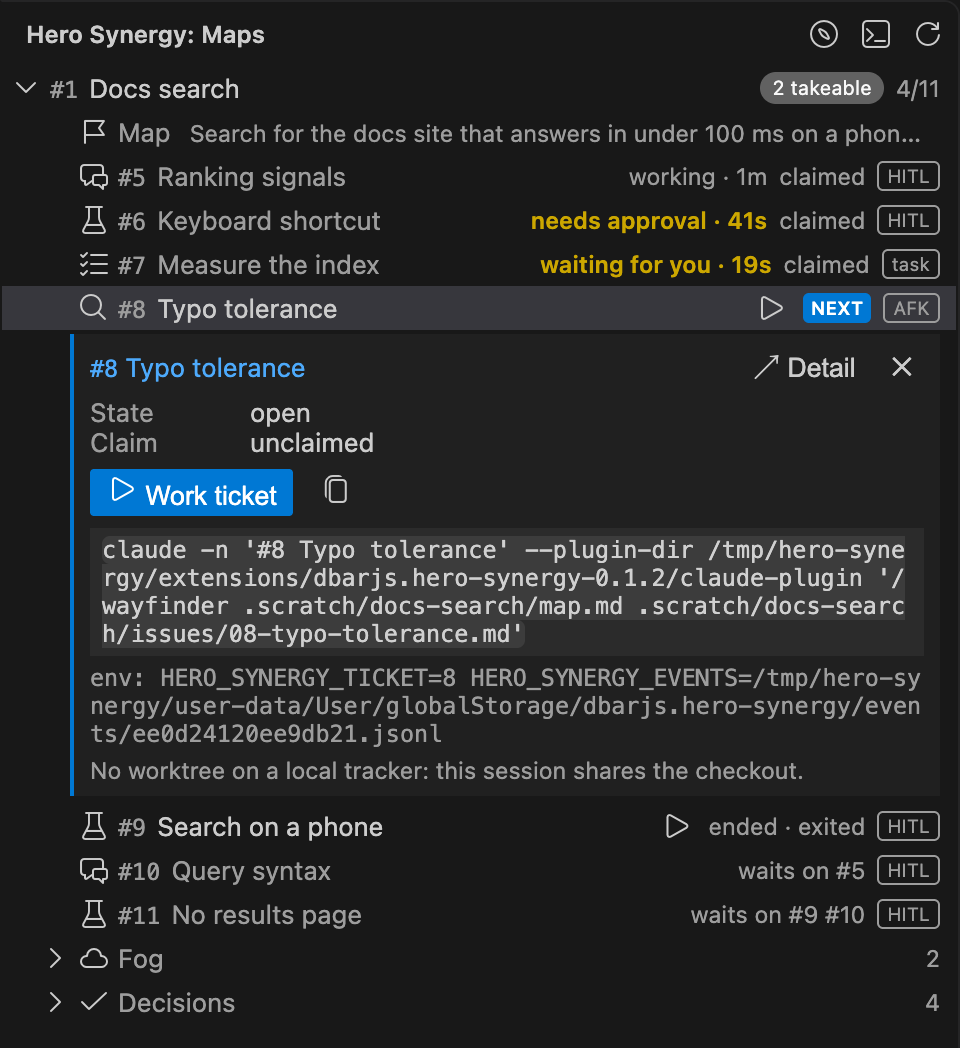Click the 4/11 progress count
Viewport: 960px width, 1048px height.
pyautogui.click(x=918, y=89)
